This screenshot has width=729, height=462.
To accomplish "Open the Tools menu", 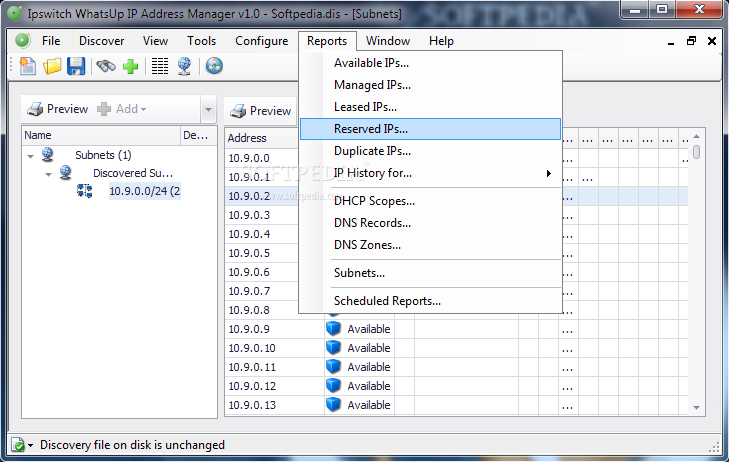I will tap(201, 41).
